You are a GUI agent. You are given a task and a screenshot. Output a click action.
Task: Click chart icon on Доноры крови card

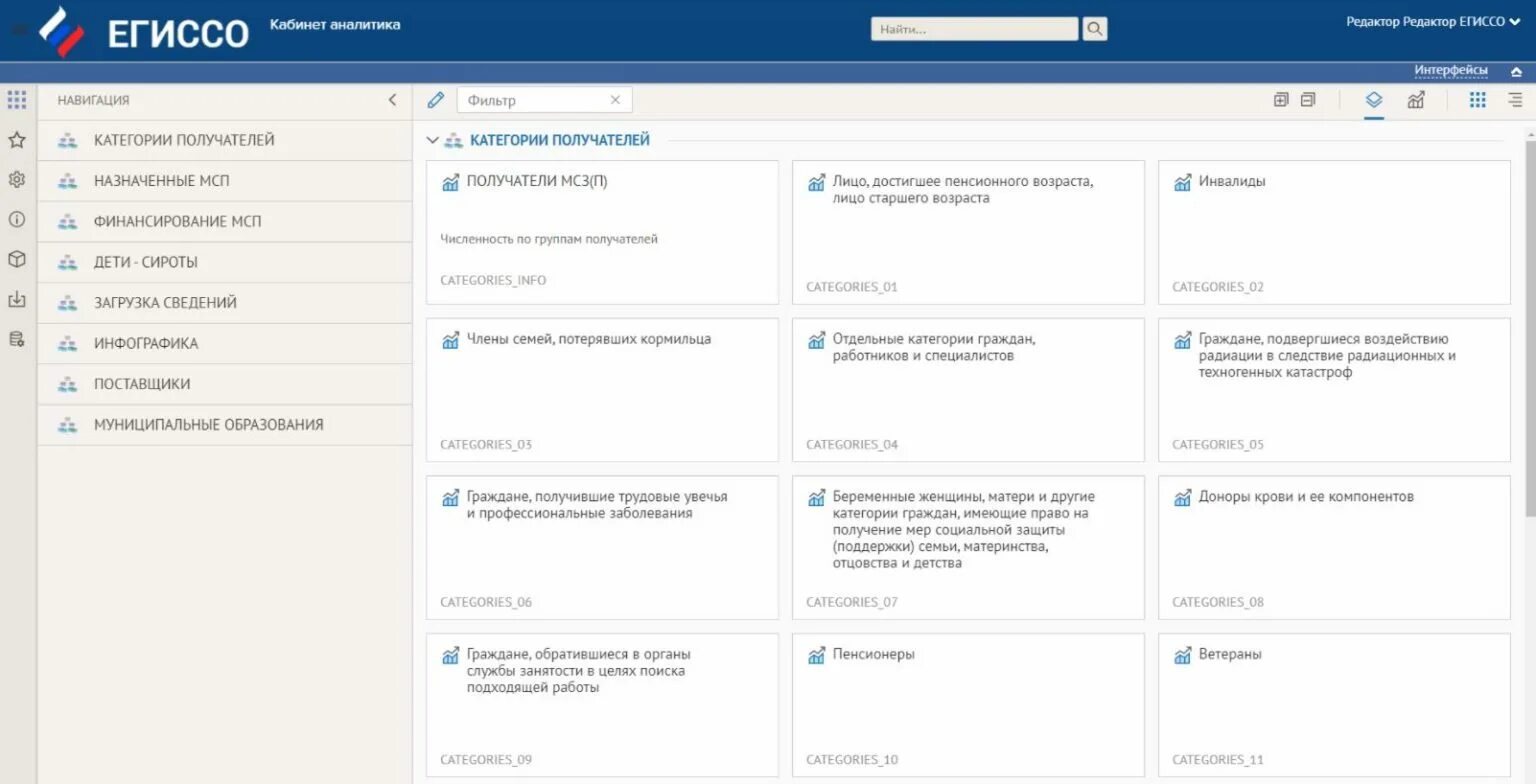1182,497
